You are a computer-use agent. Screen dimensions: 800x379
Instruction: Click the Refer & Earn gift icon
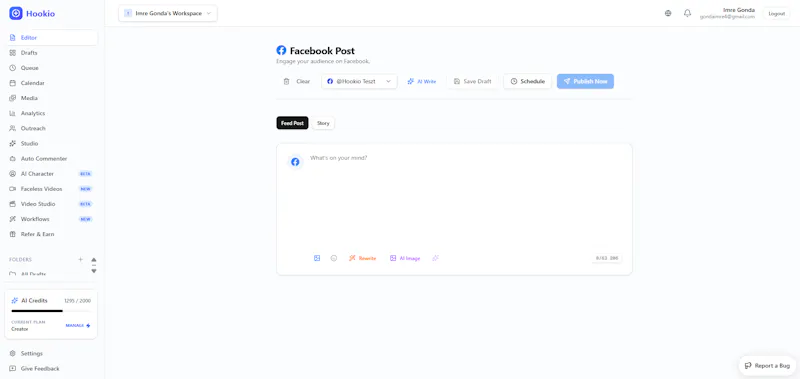tap(13, 234)
